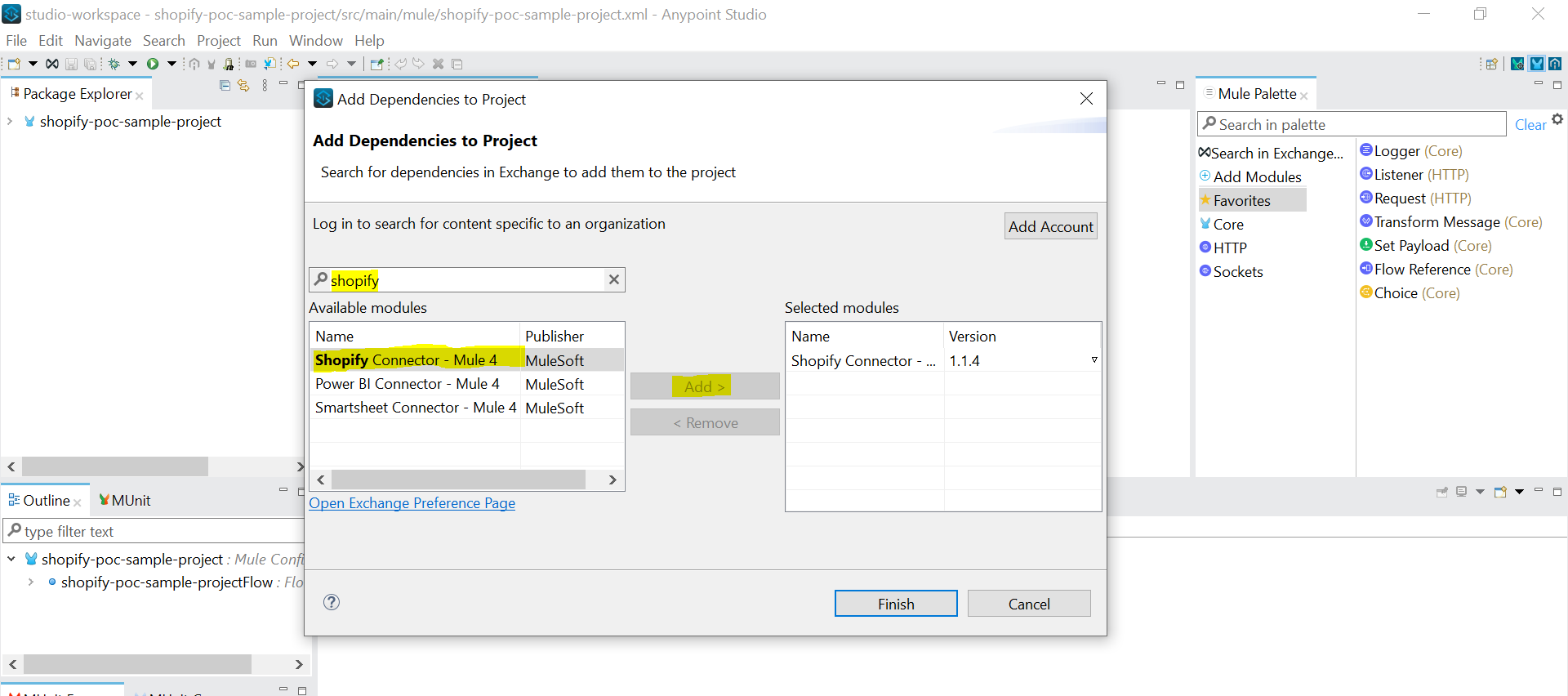The height and width of the screenshot is (696, 1568).
Task: Open the Run dropdown arrow in toolbar
Action: pos(171,64)
